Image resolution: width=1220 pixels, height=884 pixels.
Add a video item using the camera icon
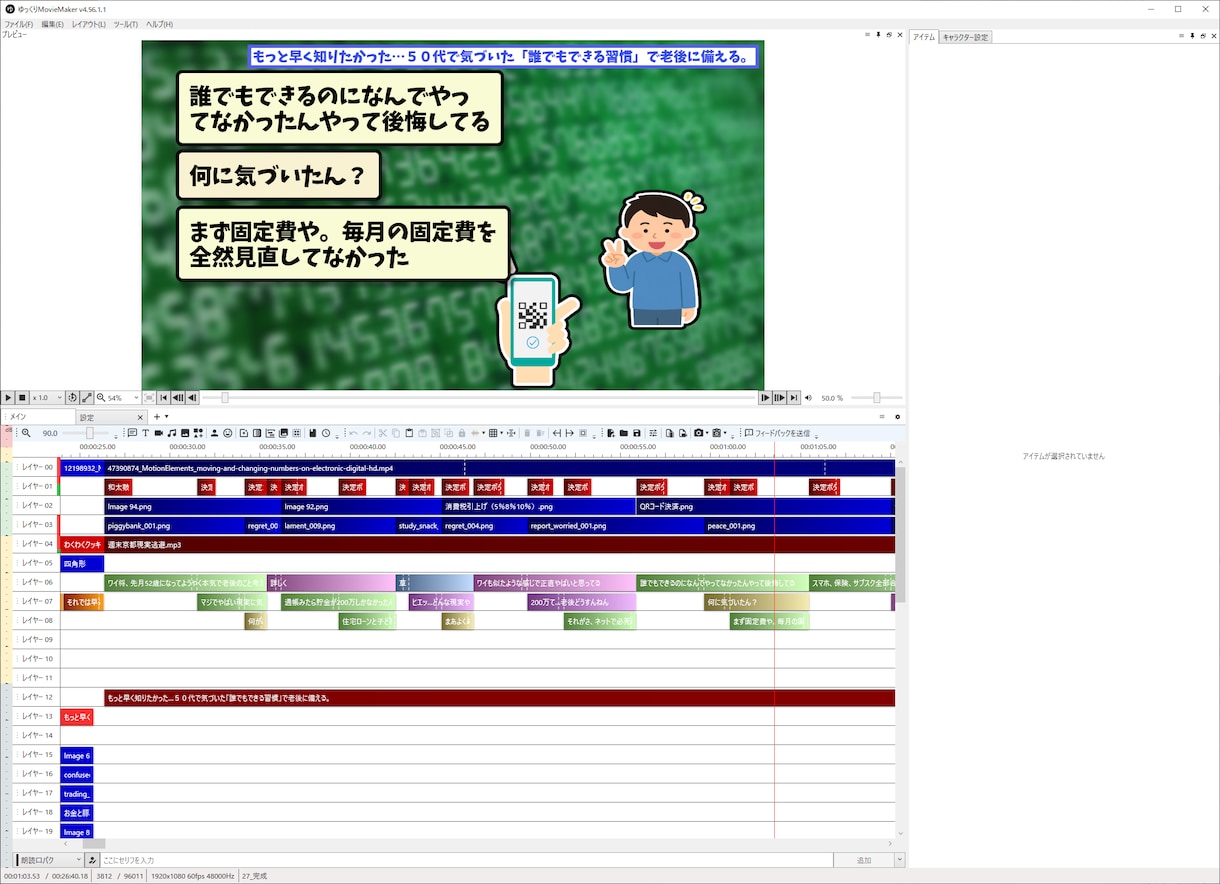pos(159,433)
